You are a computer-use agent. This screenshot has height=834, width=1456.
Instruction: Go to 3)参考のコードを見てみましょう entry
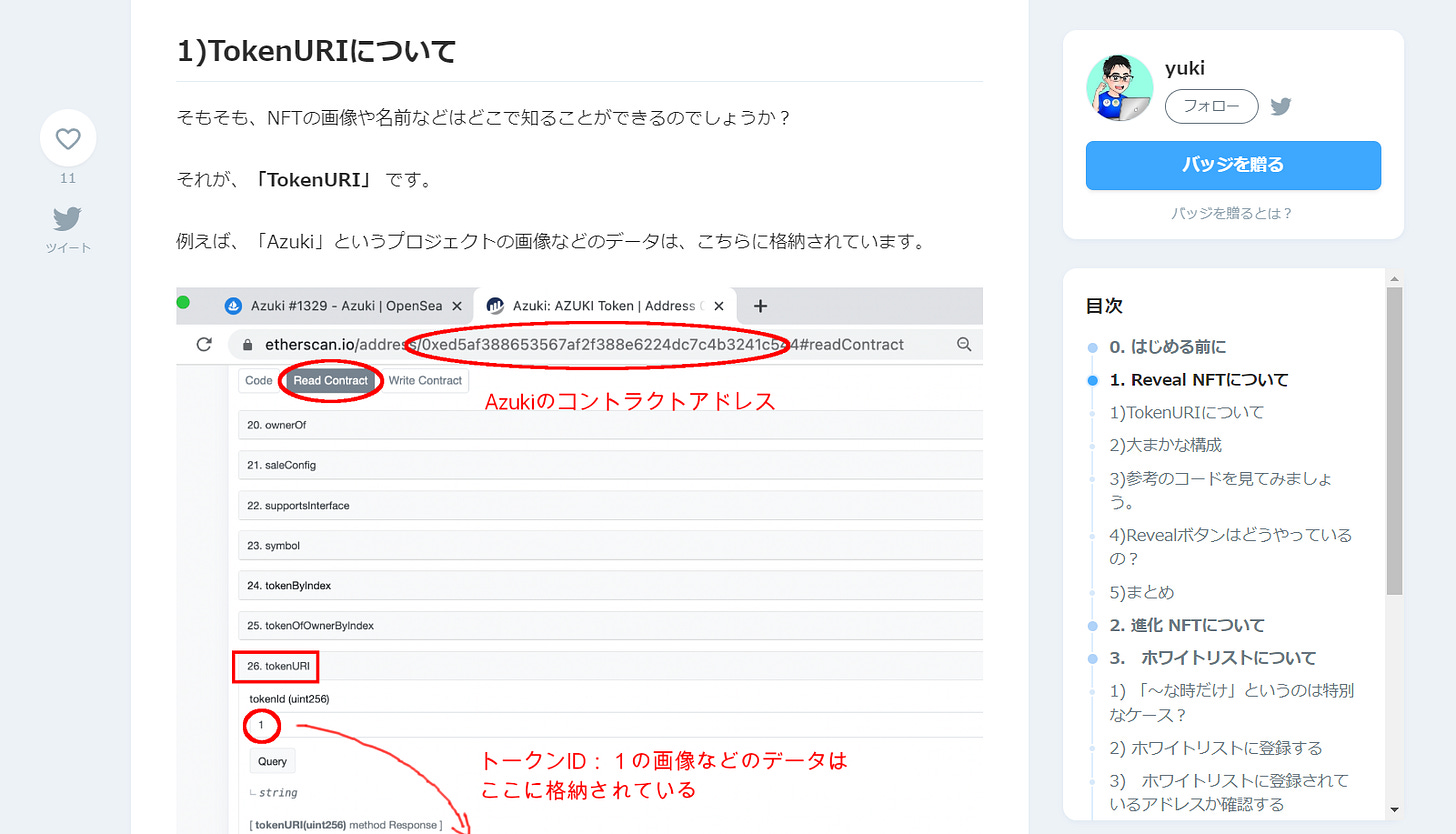point(1220,490)
